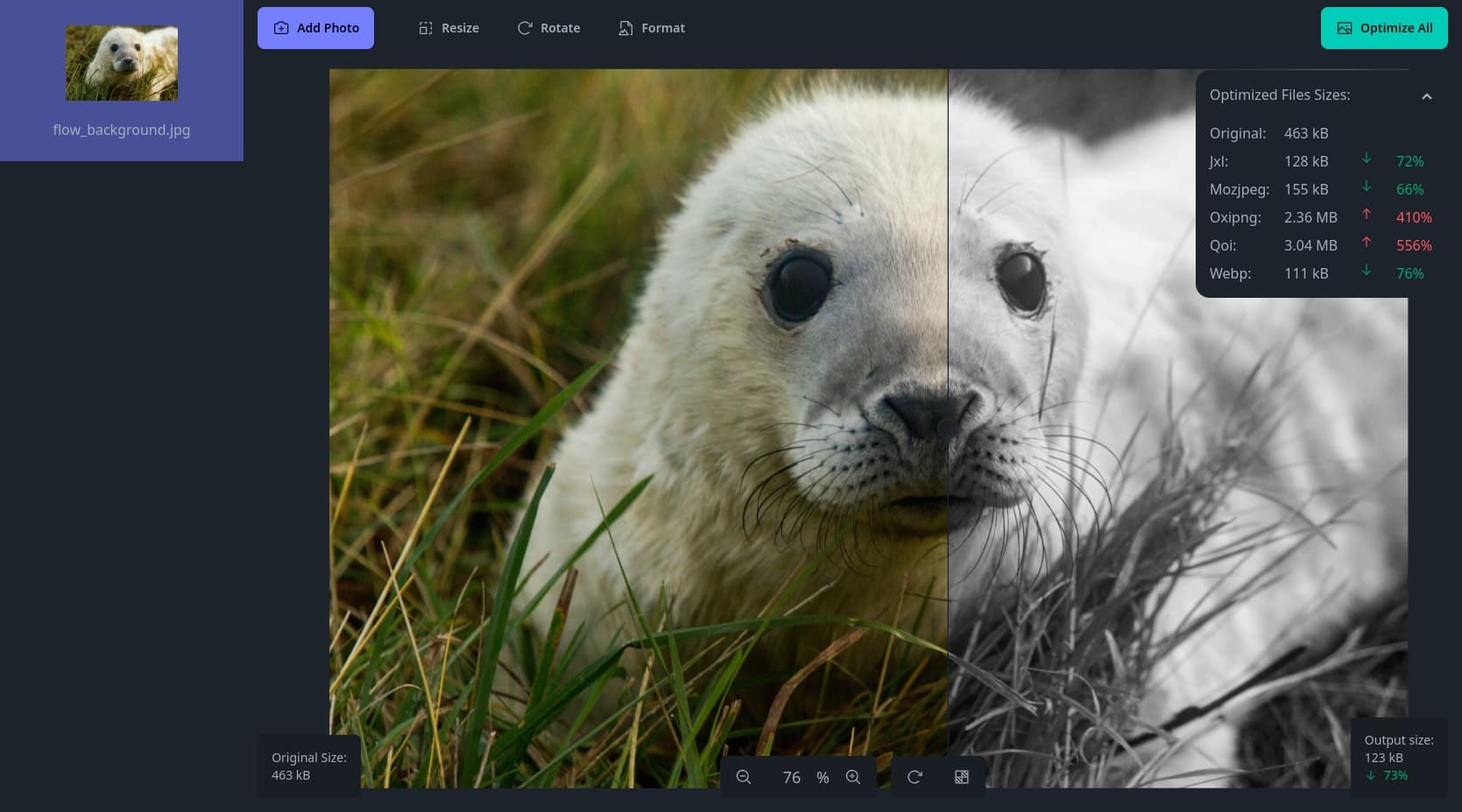Select the Qoi 3.04 MB row
The image size is (1462, 812).
(1321, 245)
